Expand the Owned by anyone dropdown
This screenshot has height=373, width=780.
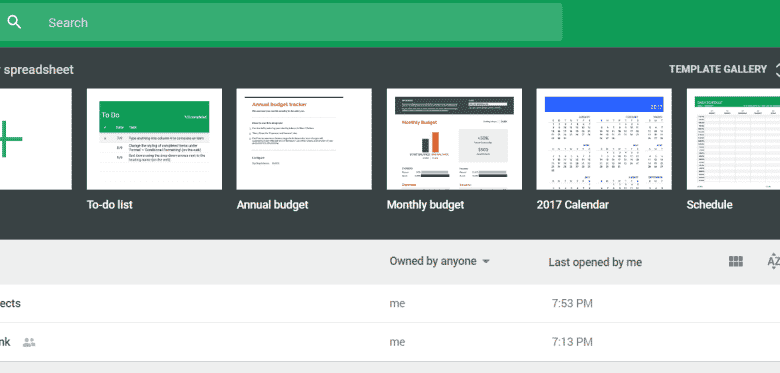coord(440,261)
